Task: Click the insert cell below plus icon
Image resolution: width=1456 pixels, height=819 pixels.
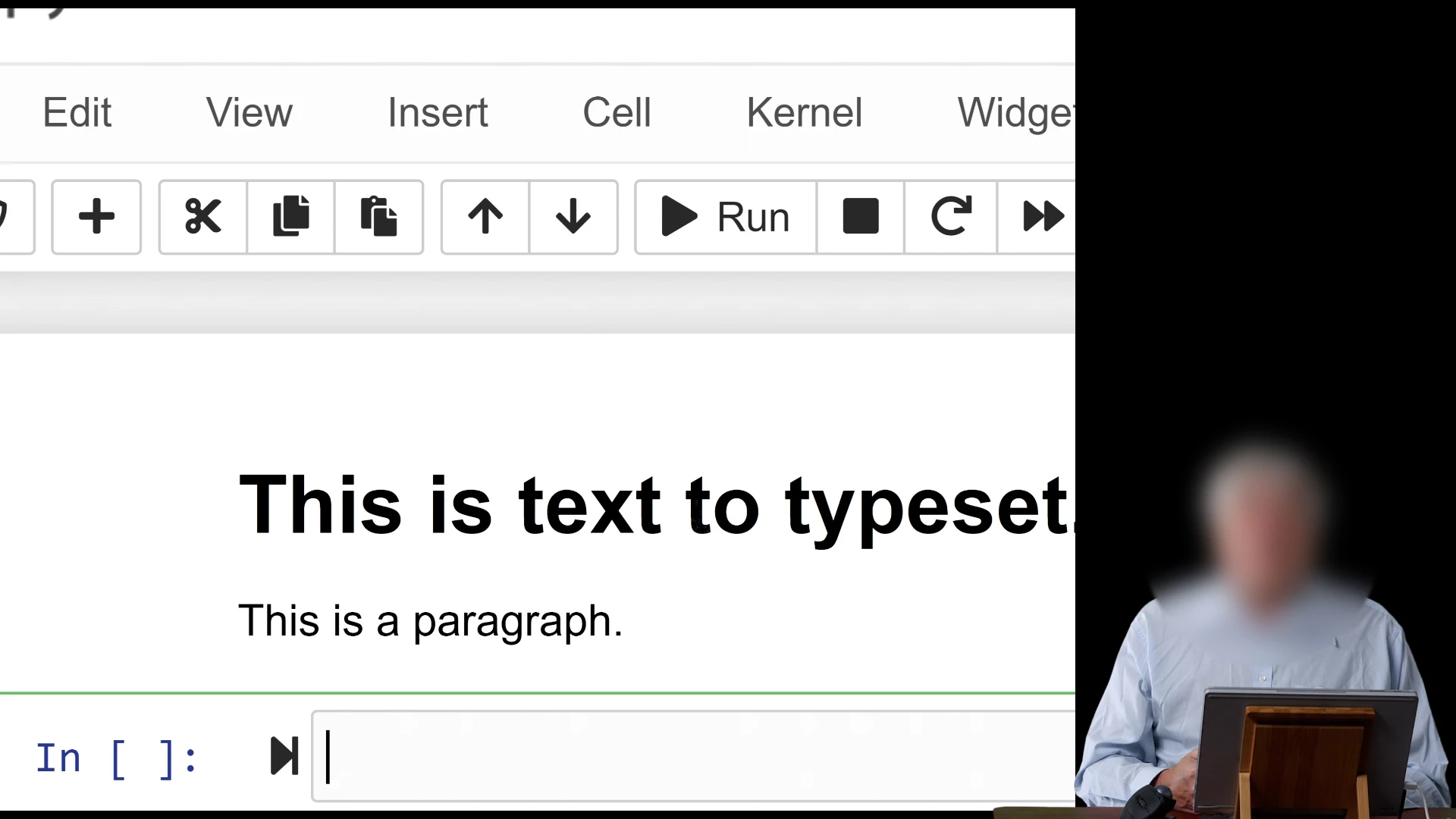Action: click(96, 217)
